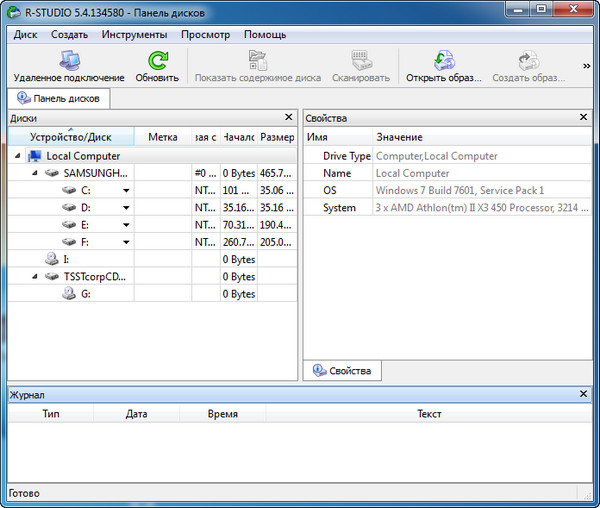Screen dimensions: 600x508
Task: Close the Диски panel
Action: [289, 117]
